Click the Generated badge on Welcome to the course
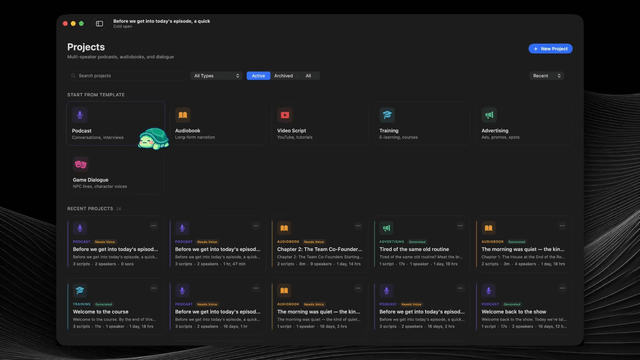 click(103, 304)
